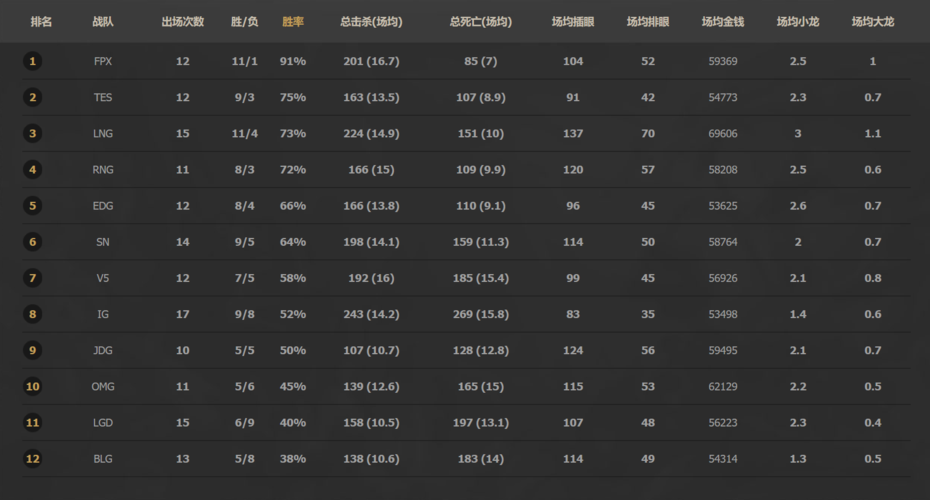Click SN win rate 64%
The width and height of the screenshot is (930, 500).
click(293, 242)
